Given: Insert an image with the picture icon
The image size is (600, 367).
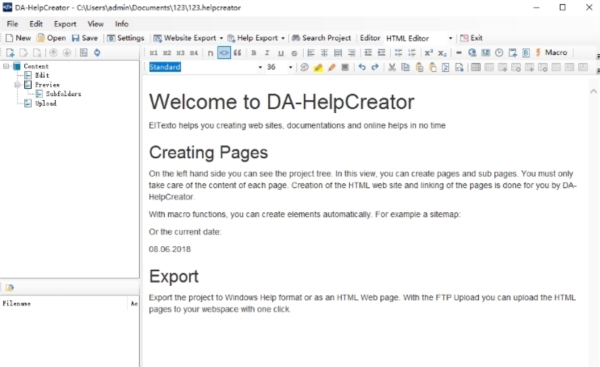Looking at the screenshot, I should 486,53.
